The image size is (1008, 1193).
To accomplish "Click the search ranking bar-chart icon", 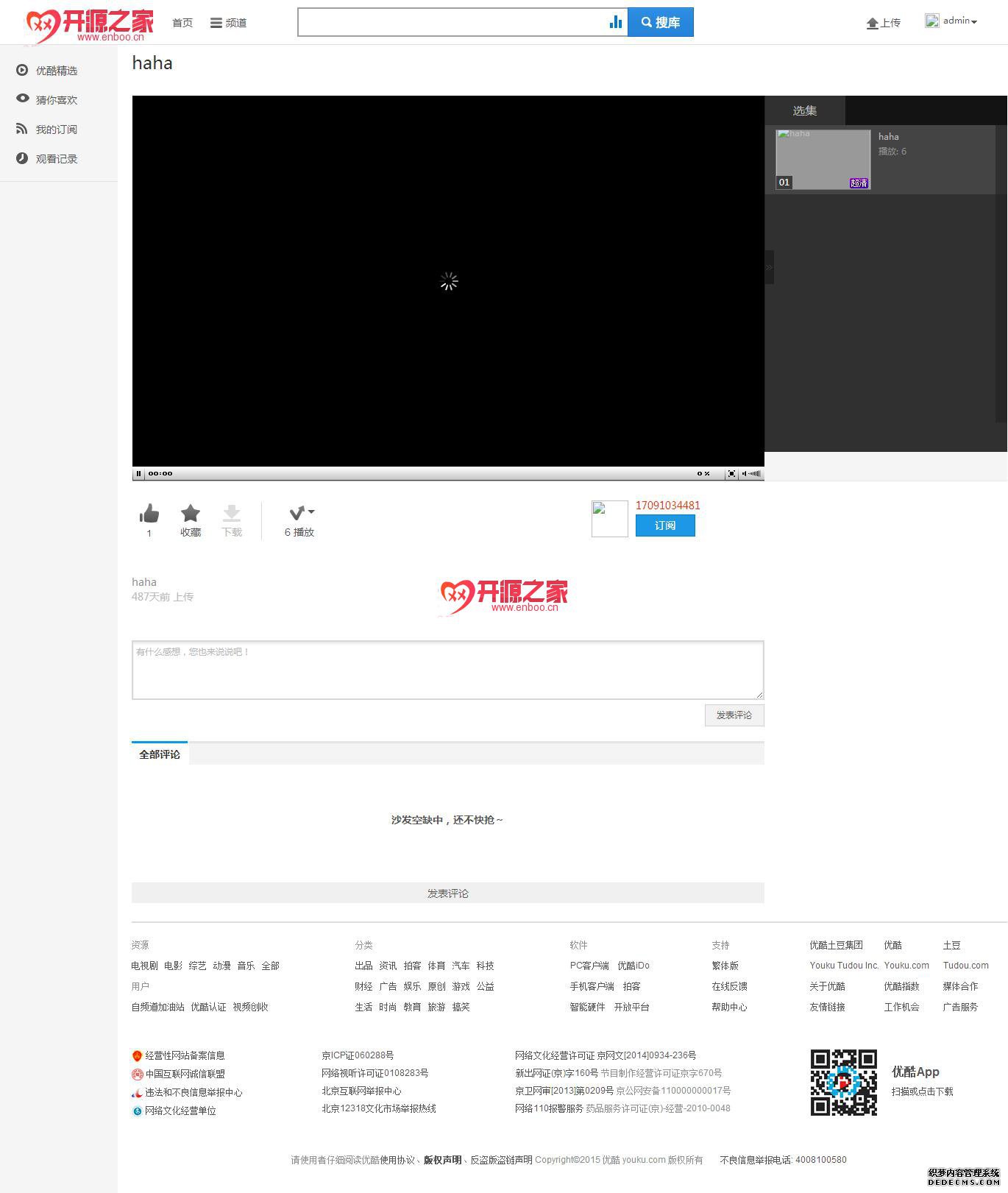I will tap(616, 22).
